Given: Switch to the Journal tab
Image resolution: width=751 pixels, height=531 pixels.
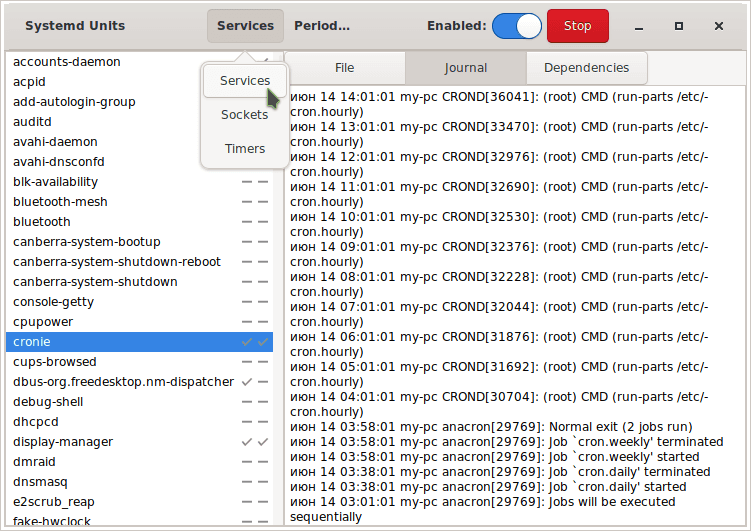Looking at the screenshot, I should pyautogui.click(x=466, y=68).
